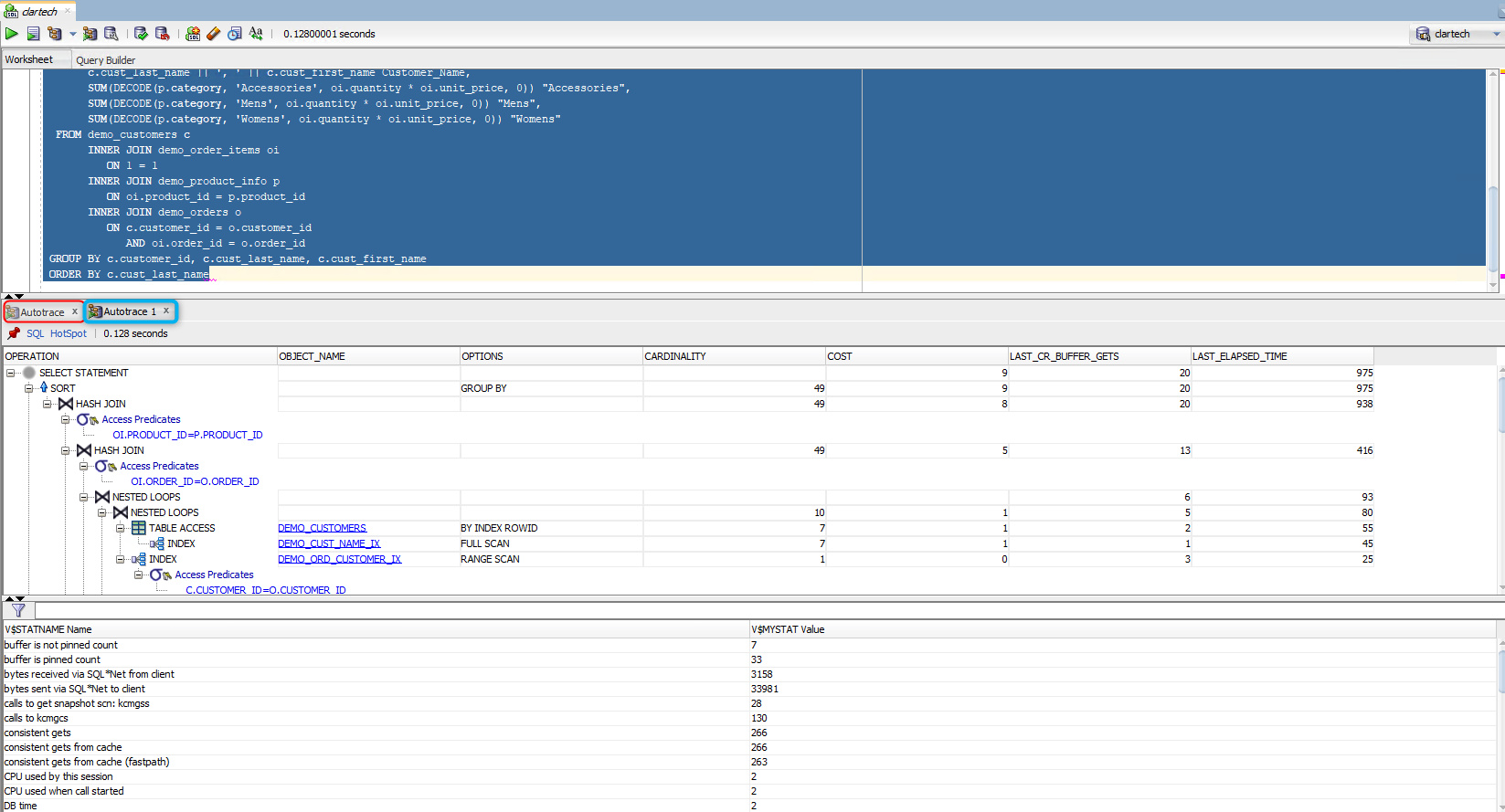Open the Explain Plan dropdown arrow

pos(73,34)
